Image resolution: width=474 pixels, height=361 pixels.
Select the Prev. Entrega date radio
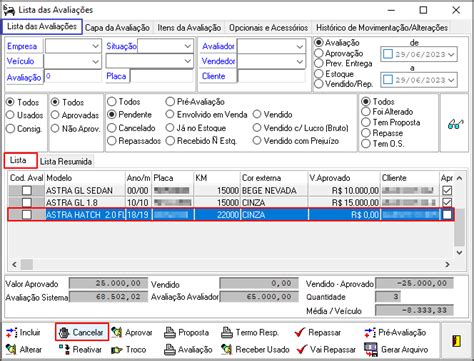click(x=319, y=63)
